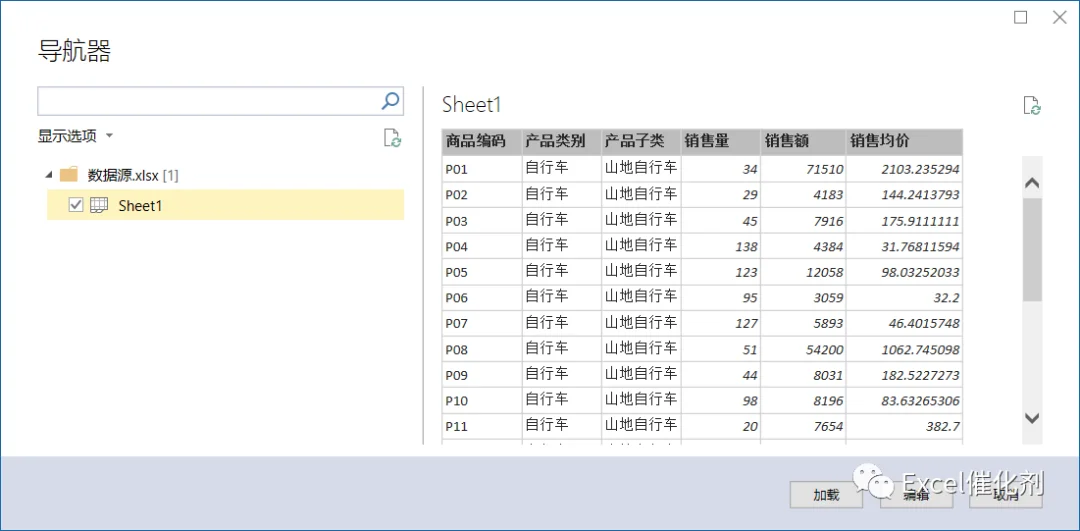Image resolution: width=1080 pixels, height=531 pixels.
Task: Open the 显示选项 dropdown
Action: pyautogui.click(x=75, y=136)
